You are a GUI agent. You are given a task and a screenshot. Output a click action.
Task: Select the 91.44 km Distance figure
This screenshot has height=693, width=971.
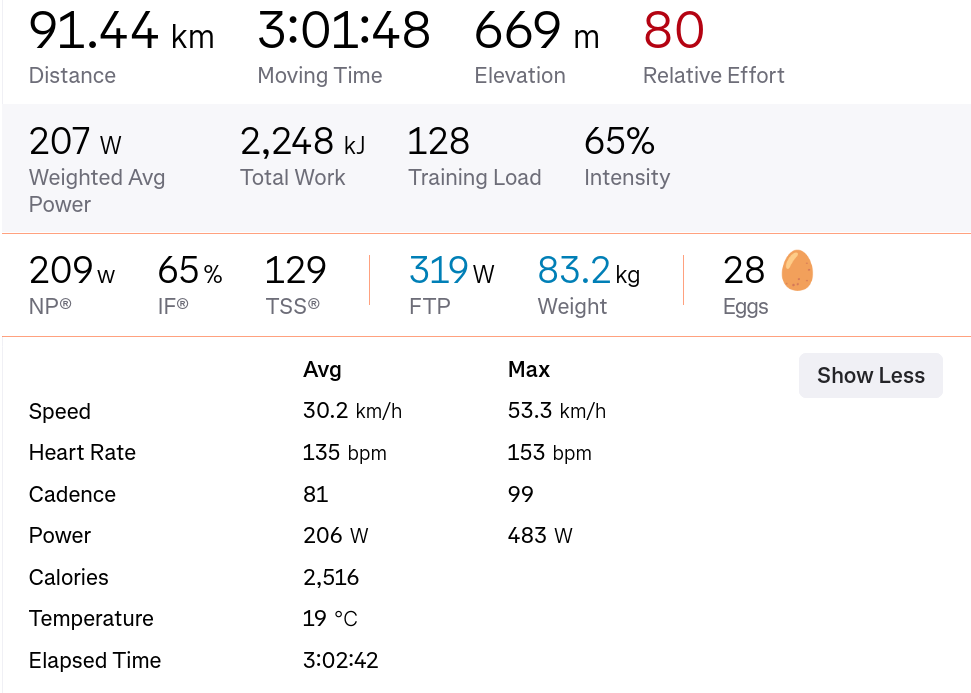click(x=121, y=30)
